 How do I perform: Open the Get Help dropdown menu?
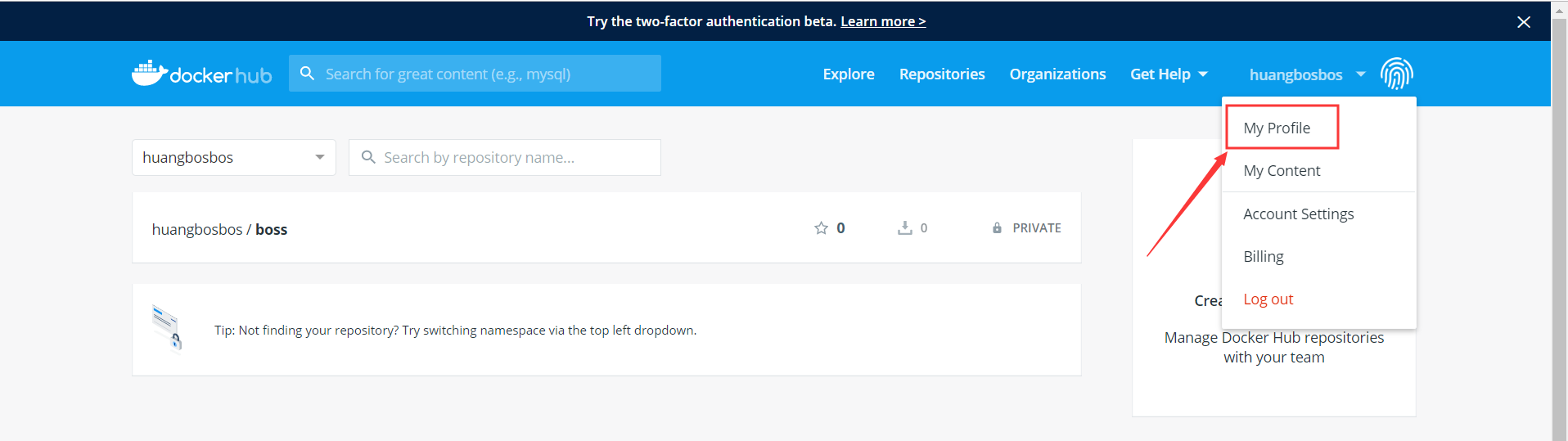[x=1169, y=74]
